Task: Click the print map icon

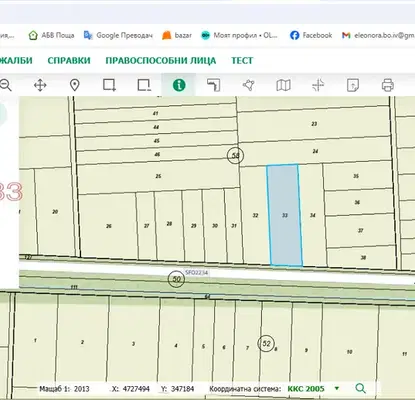Action: [387, 85]
